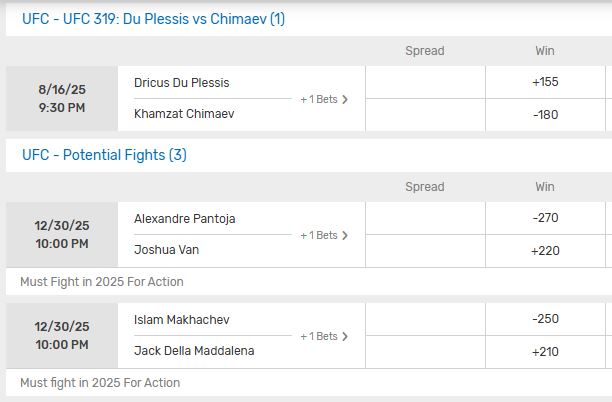Expand +1 Bets for Du Plessis vs Chimaev
Image resolution: width=612 pixels, height=402 pixels.
[324, 100]
